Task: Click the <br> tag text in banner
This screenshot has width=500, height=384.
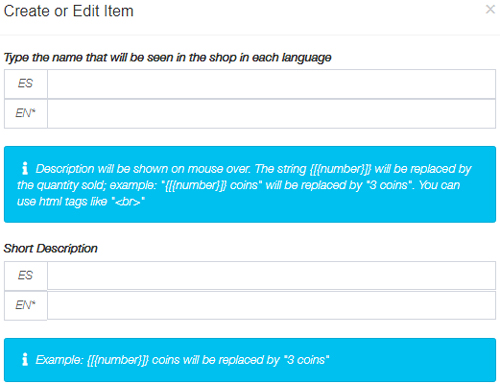Action: click(x=128, y=202)
